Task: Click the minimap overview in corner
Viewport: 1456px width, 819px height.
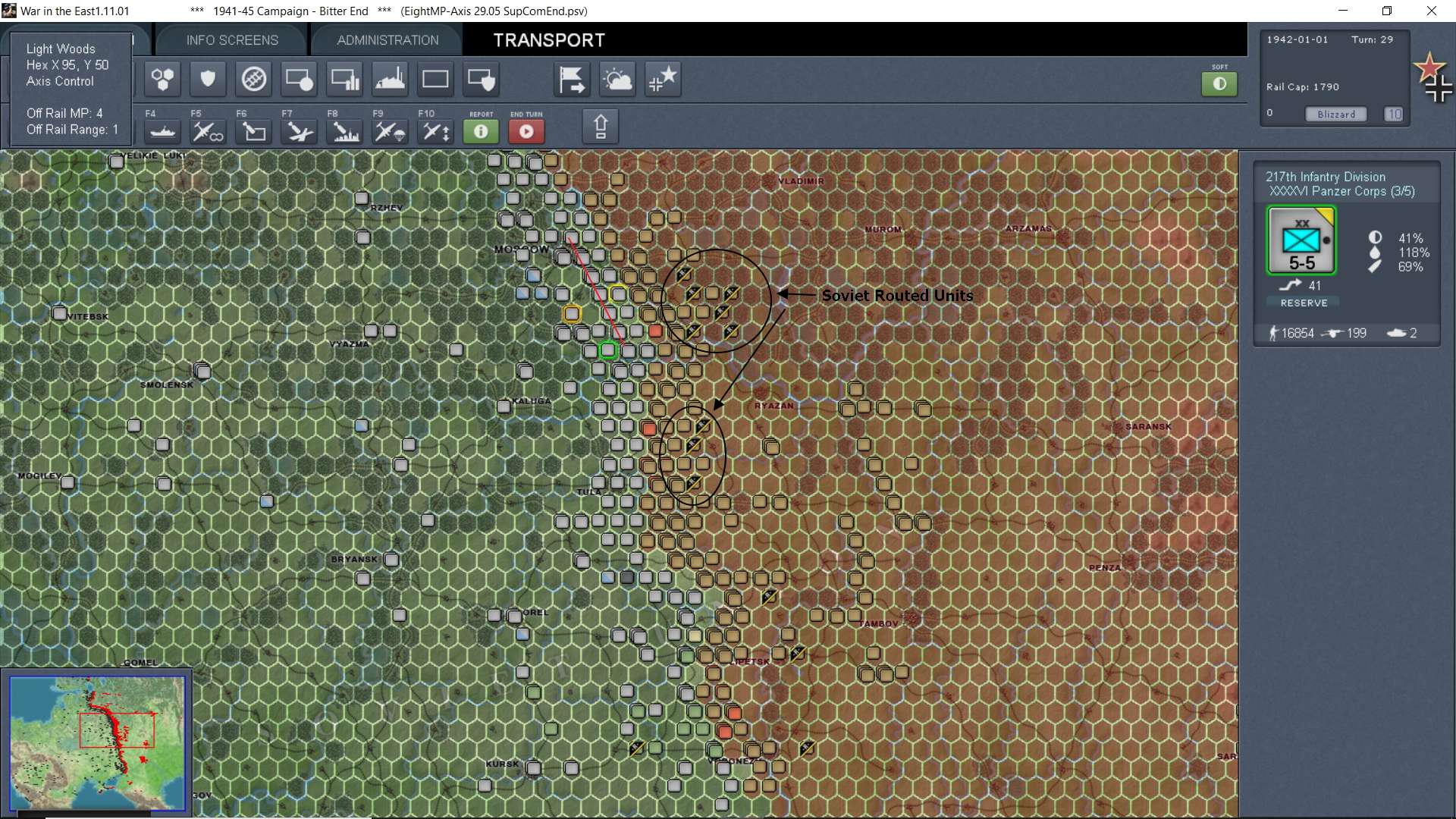Action: click(97, 743)
